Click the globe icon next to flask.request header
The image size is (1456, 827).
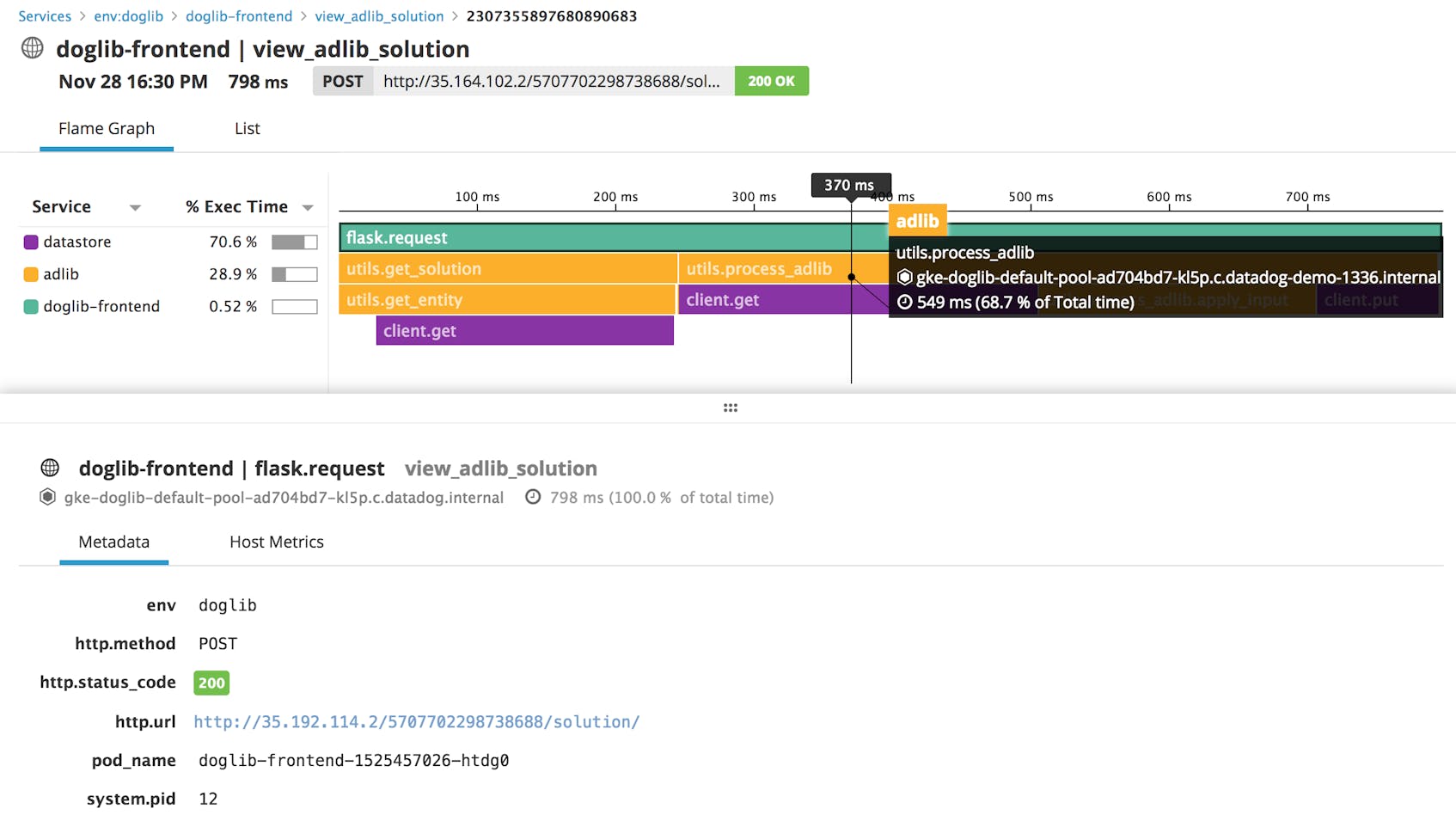(49, 468)
